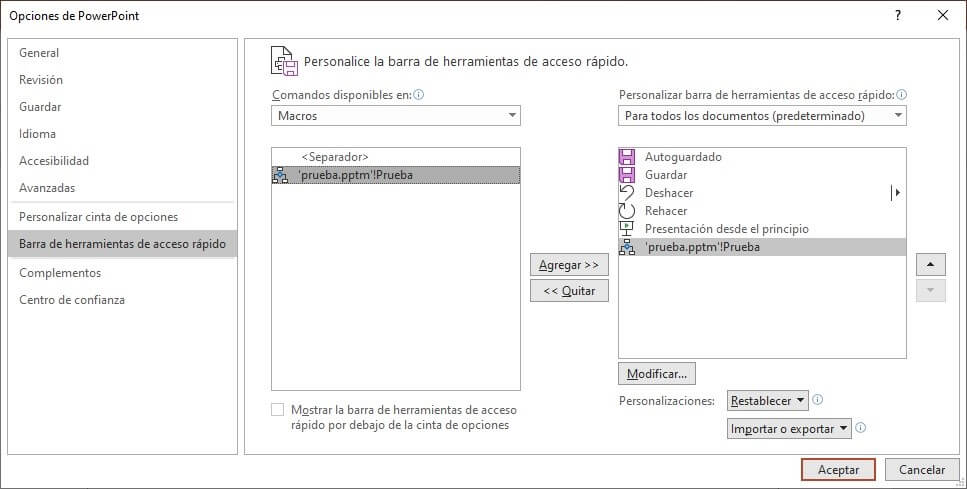Screen dimensions: 967x489
Task: Open the Complementos options category
Action: coord(122,273)
